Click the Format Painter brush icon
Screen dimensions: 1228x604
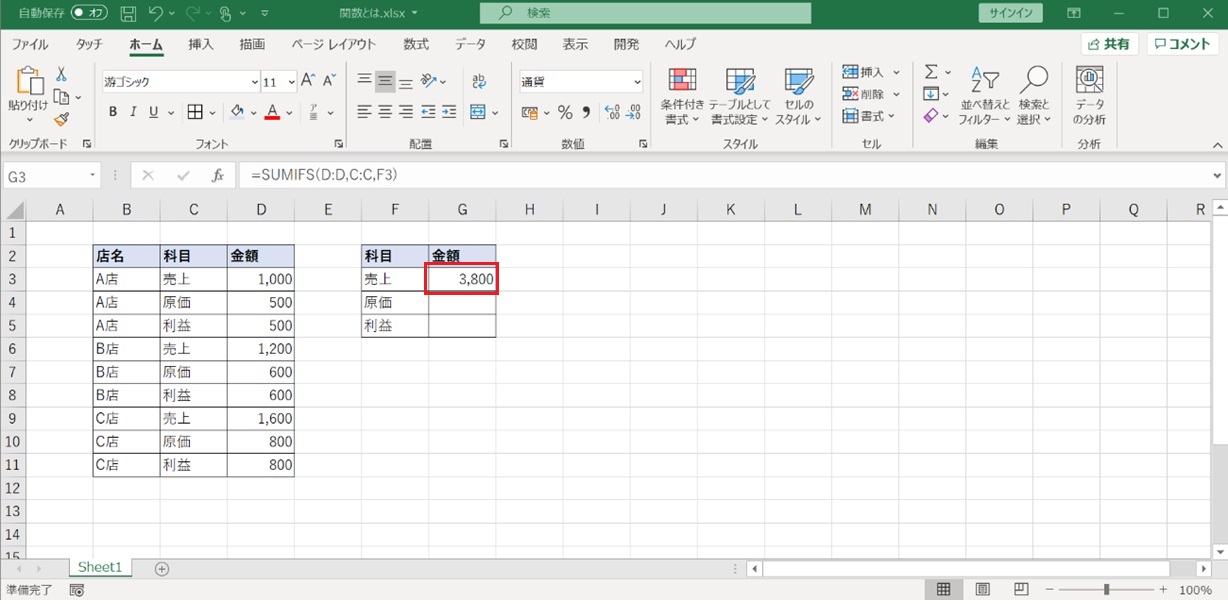[x=61, y=119]
